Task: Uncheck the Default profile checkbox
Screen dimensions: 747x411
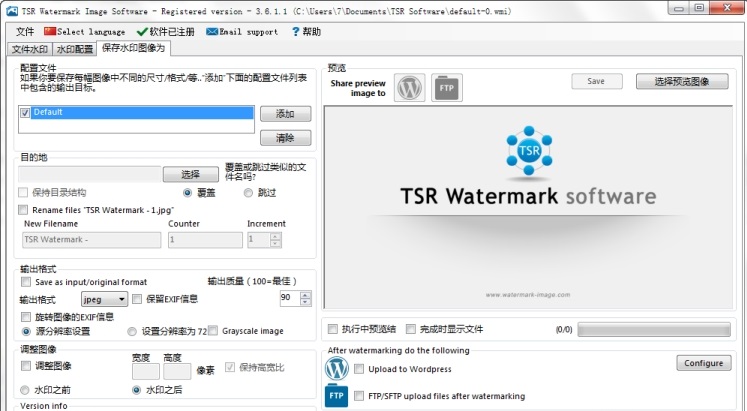Action: pyautogui.click(x=25, y=113)
